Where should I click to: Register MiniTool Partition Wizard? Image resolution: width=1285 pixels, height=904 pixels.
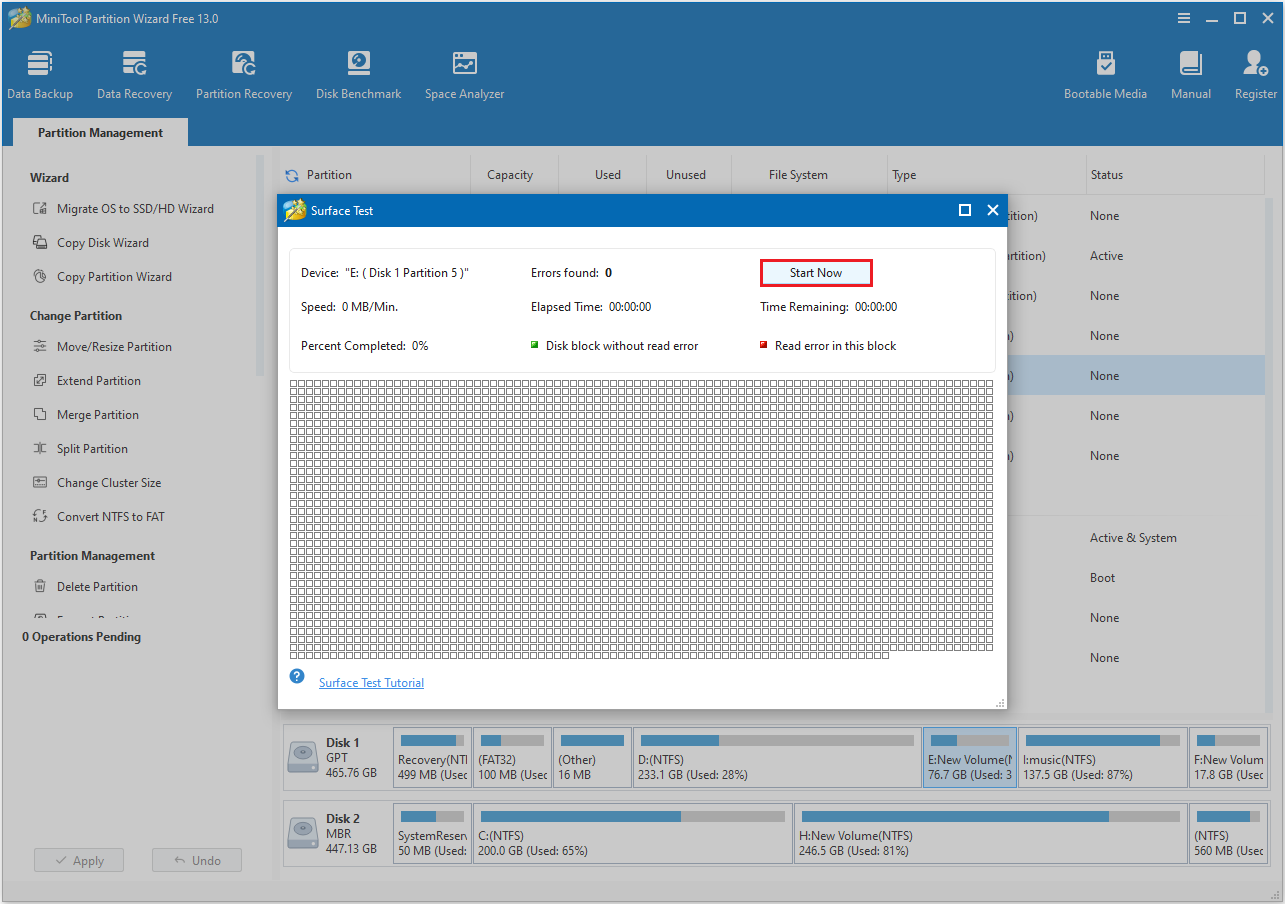point(1255,72)
